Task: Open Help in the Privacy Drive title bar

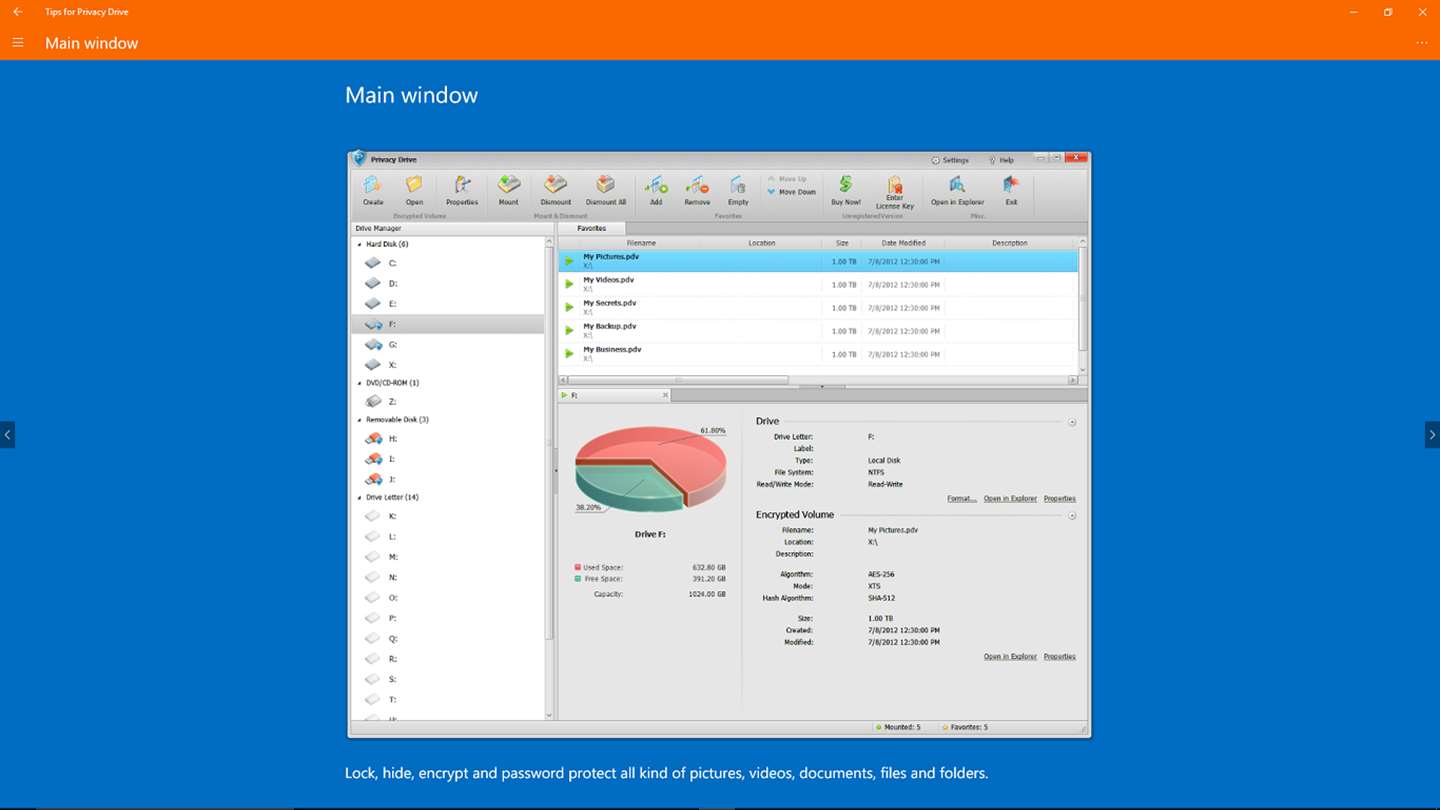Action: (1001, 160)
